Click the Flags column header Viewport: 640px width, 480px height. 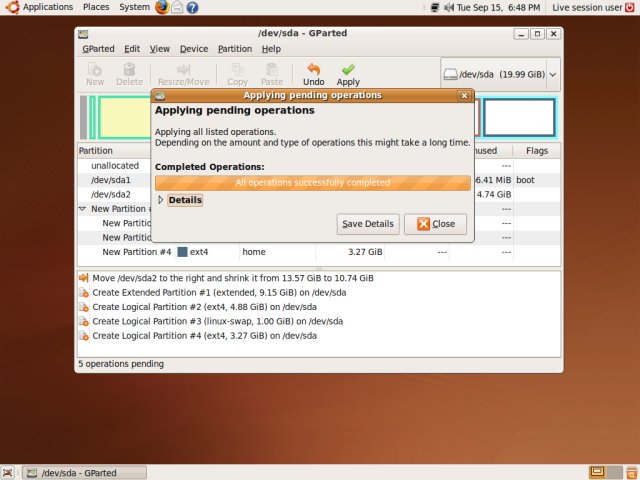537,151
